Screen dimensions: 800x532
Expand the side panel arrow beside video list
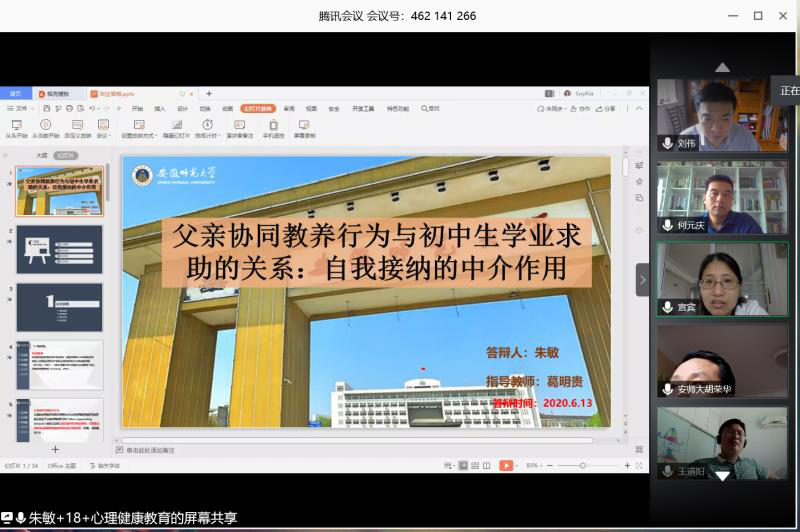tap(642, 280)
